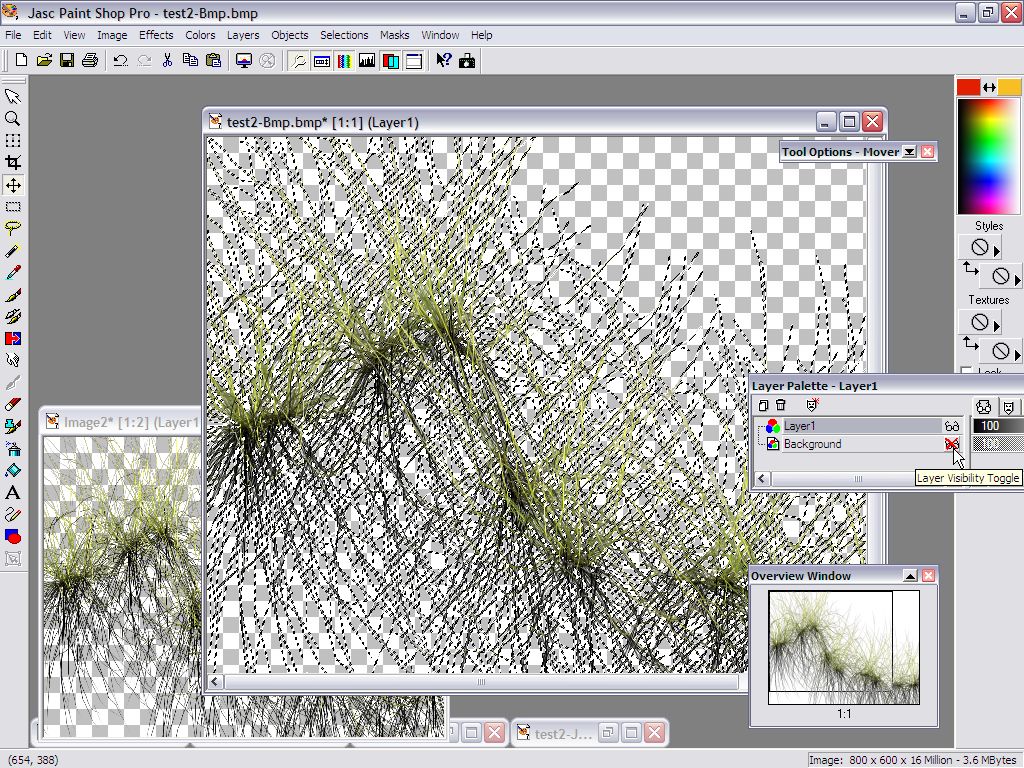Open the foreground Styles flyout arrow

point(996,250)
